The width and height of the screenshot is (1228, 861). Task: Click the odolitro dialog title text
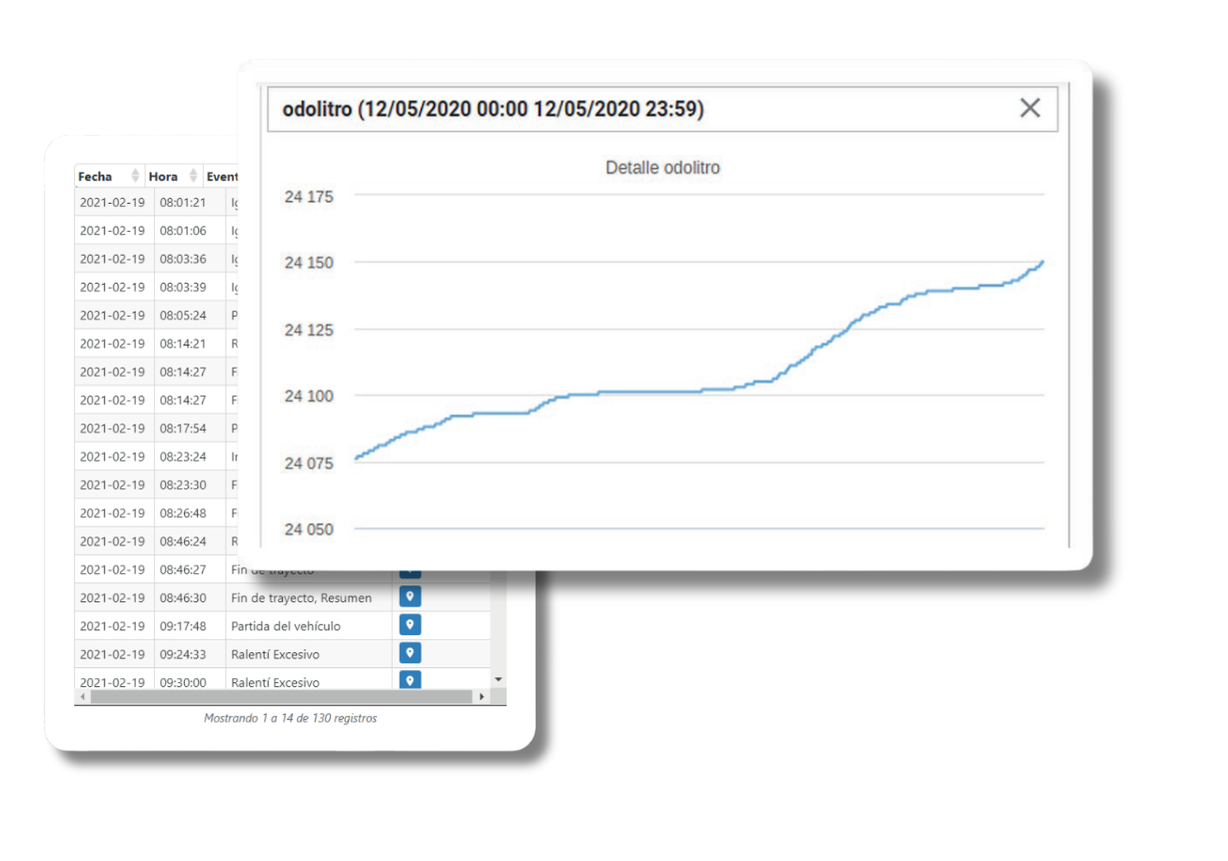coord(493,109)
